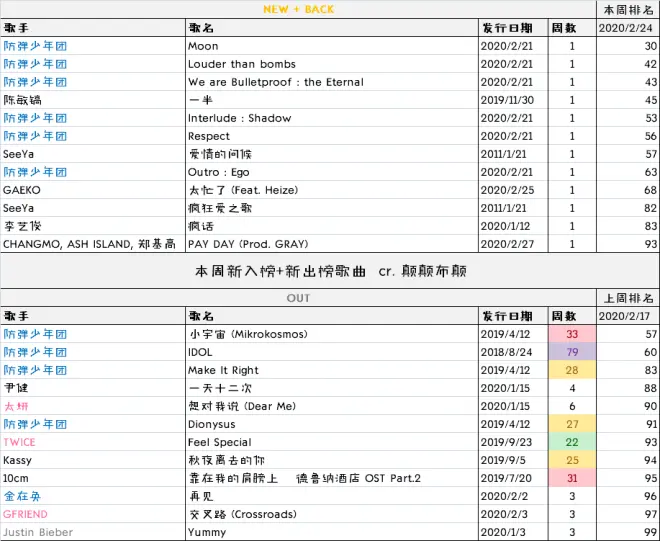Select the '本周新入榜+新出榜歌曲' caption
This screenshot has width=660, height=541.
pos(280,271)
